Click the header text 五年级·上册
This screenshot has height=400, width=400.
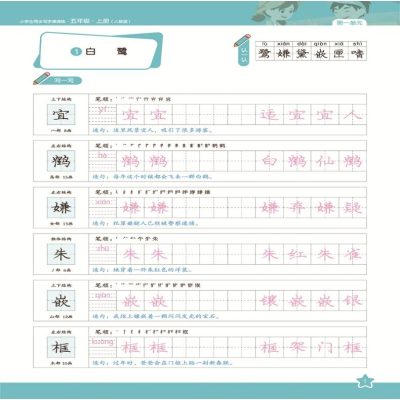pyautogui.click(x=89, y=21)
